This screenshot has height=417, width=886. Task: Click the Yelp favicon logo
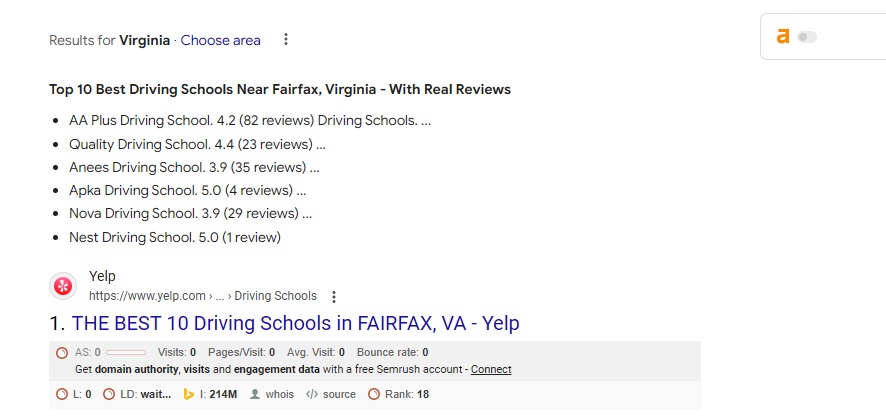click(x=63, y=286)
